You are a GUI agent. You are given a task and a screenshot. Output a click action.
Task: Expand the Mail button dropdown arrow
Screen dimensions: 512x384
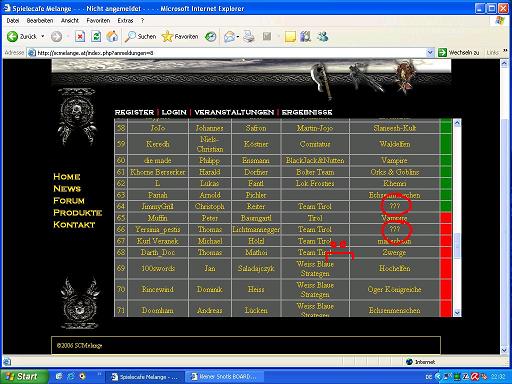click(238, 37)
